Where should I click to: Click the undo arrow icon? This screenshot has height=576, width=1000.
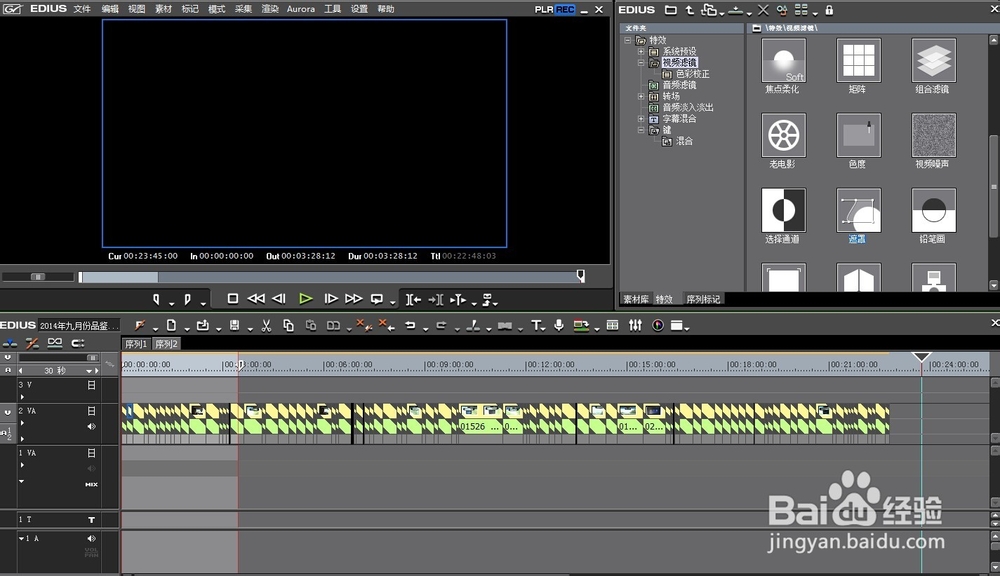pyautogui.click(x=410, y=325)
